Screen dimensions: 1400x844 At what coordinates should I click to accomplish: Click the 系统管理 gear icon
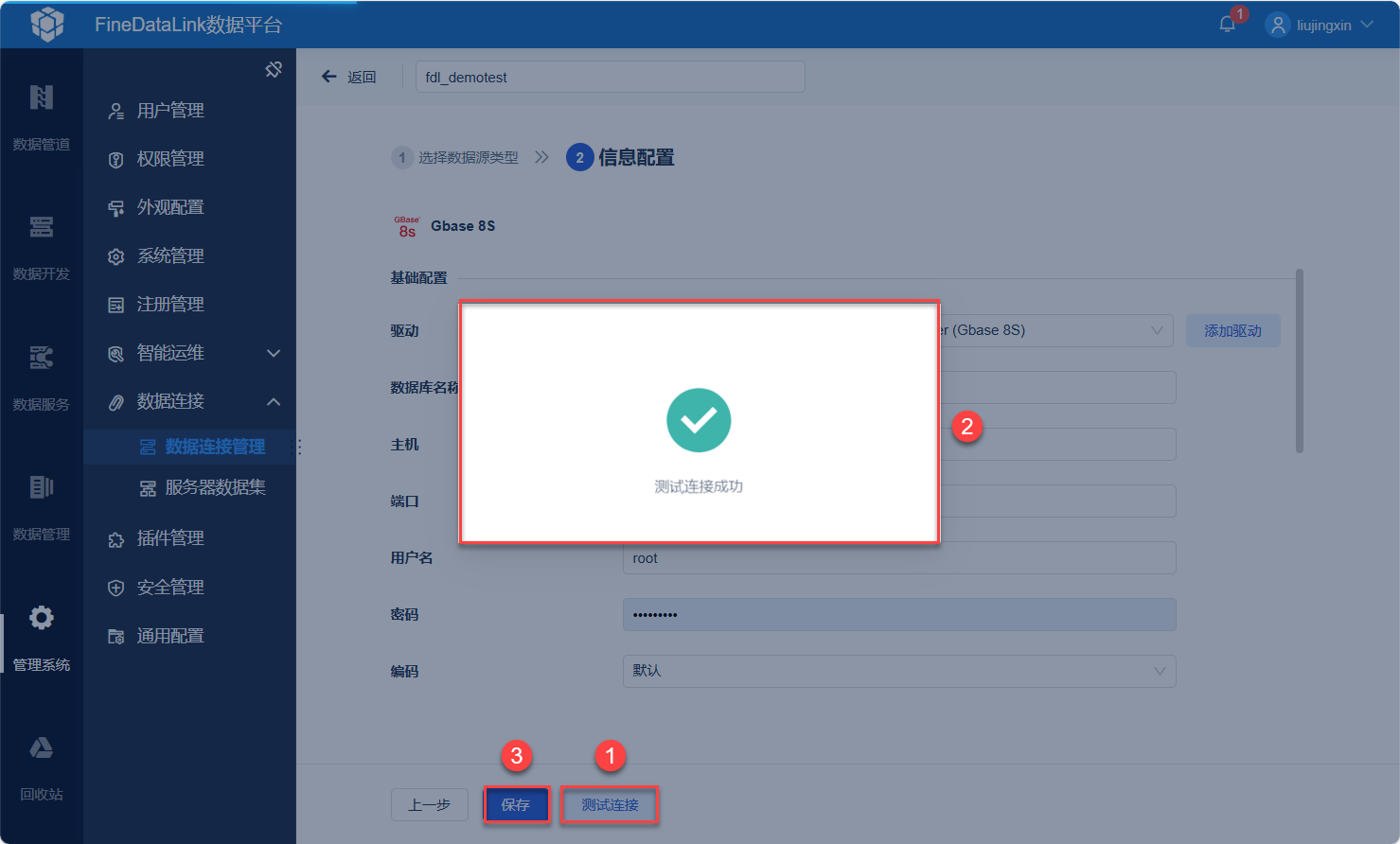point(115,256)
